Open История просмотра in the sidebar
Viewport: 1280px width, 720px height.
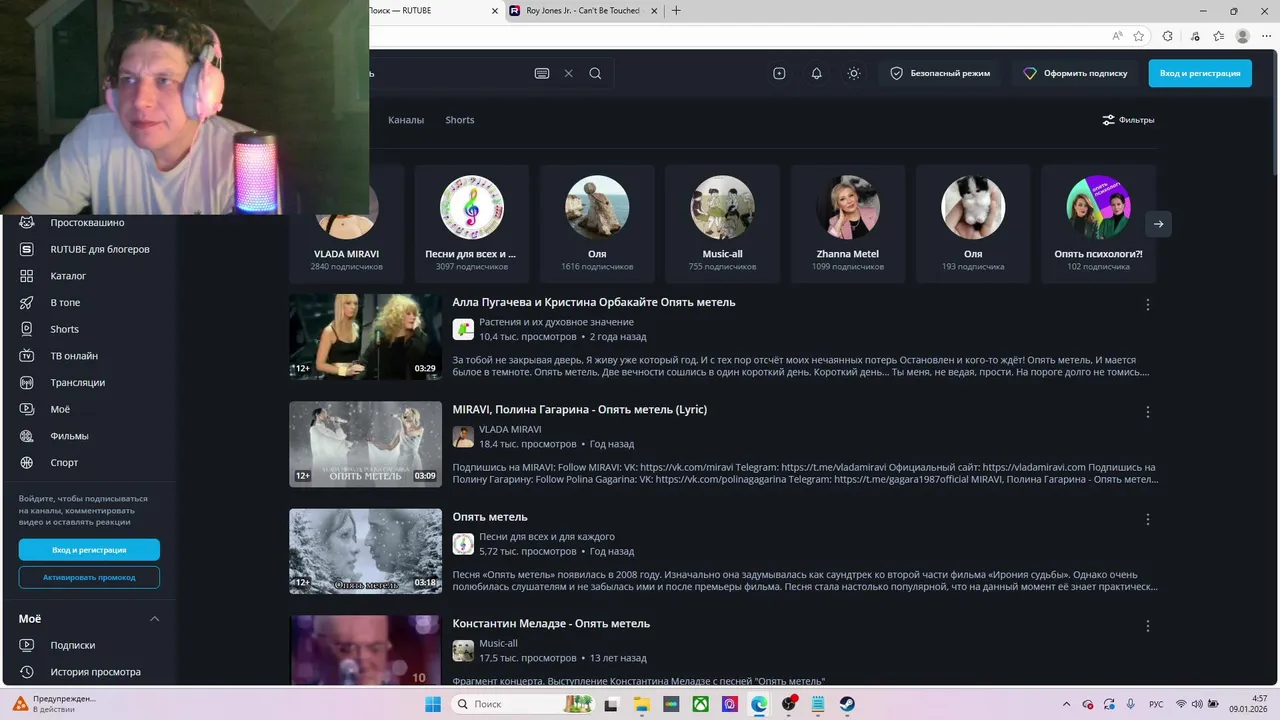click(x=95, y=672)
